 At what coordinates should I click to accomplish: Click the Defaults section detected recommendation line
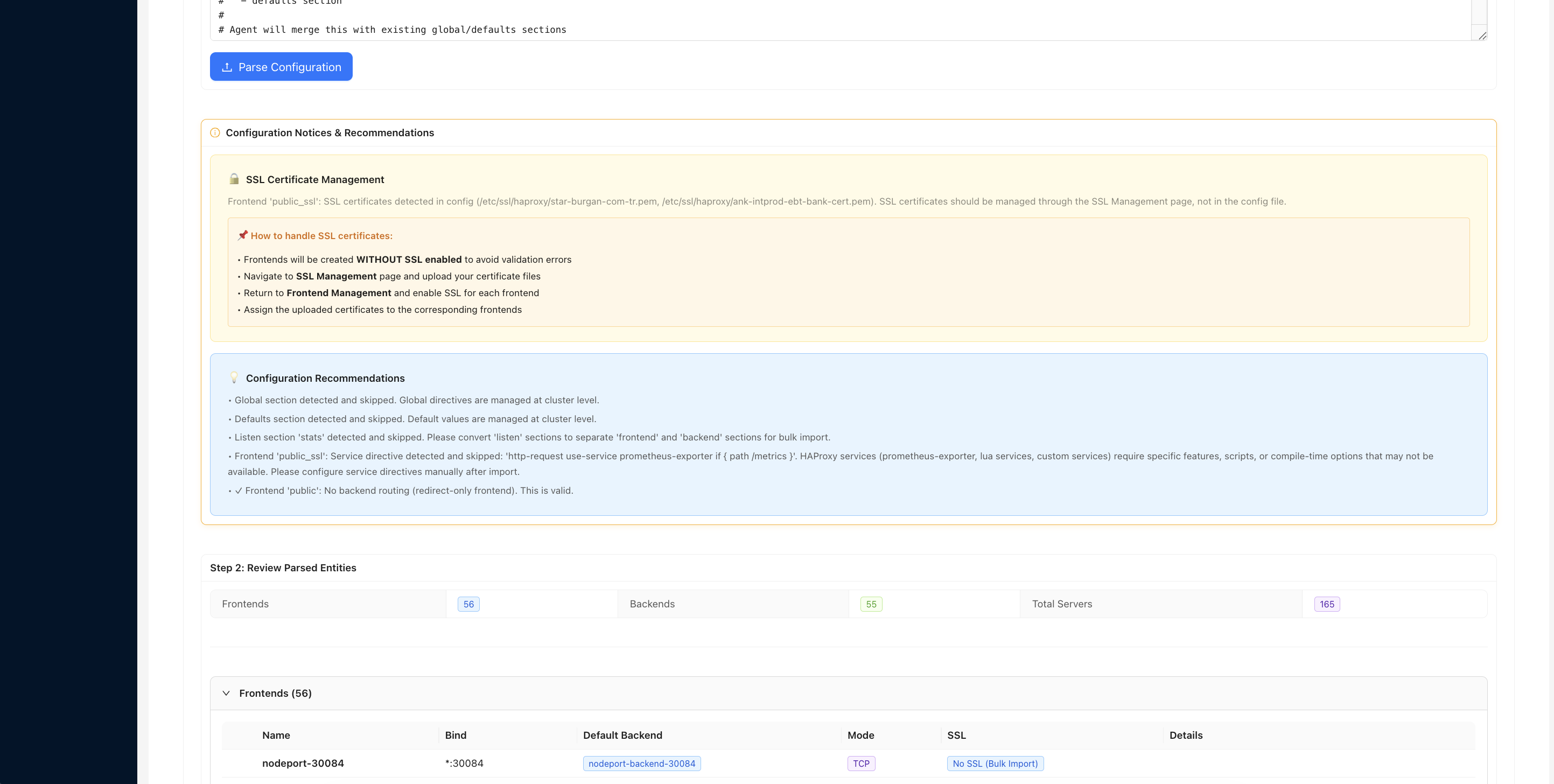pyautogui.click(x=412, y=418)
